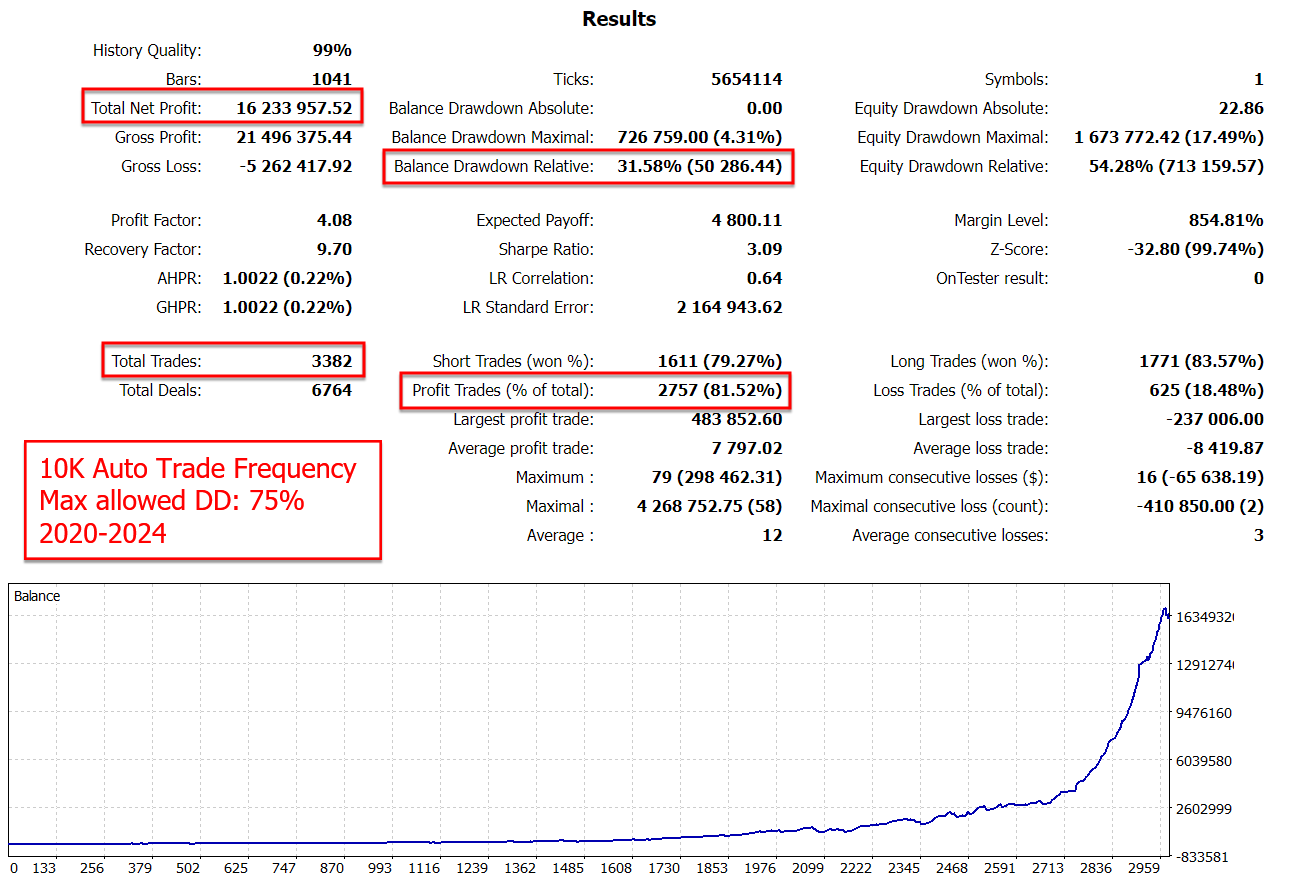Select the Gross Loss value
Screen dimensions: 1293x893
296,166
